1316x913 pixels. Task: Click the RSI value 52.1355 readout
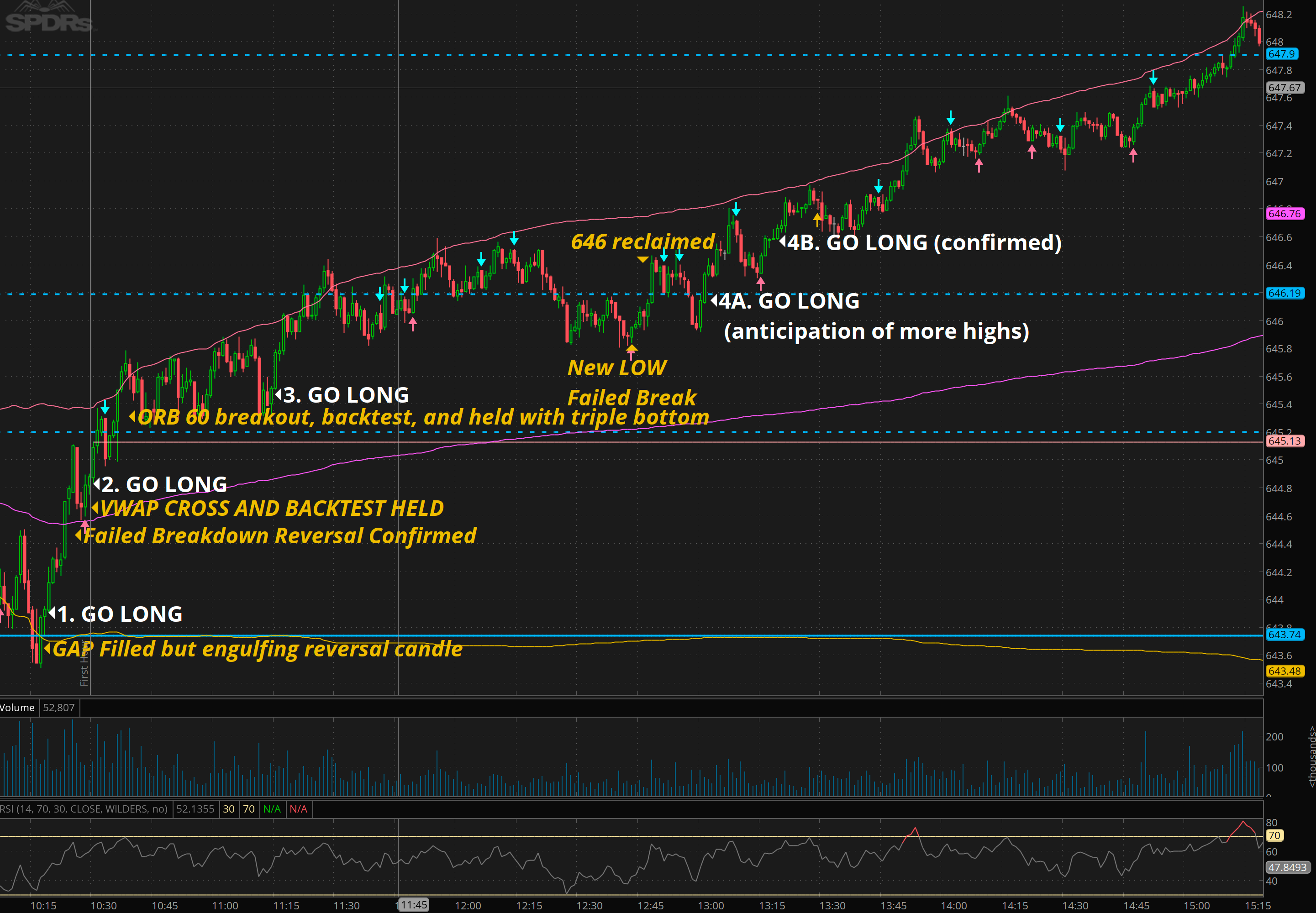[195, 809]
